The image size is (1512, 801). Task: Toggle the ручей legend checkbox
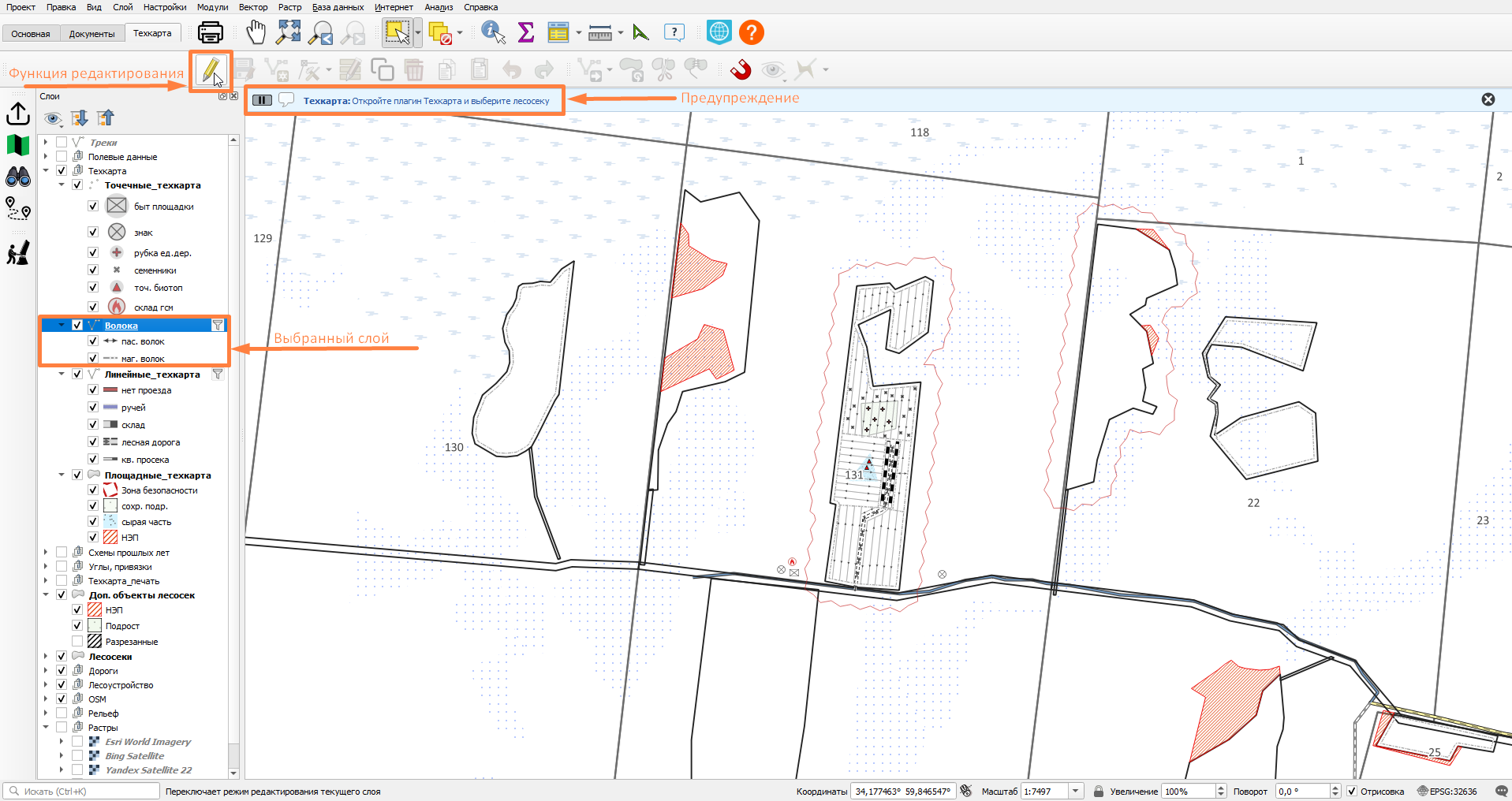[x=93, y=408]
